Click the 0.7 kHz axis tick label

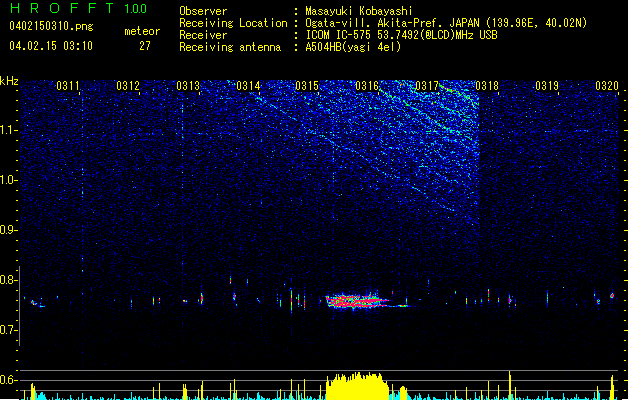pyautogui.click(x=8, y=330)
